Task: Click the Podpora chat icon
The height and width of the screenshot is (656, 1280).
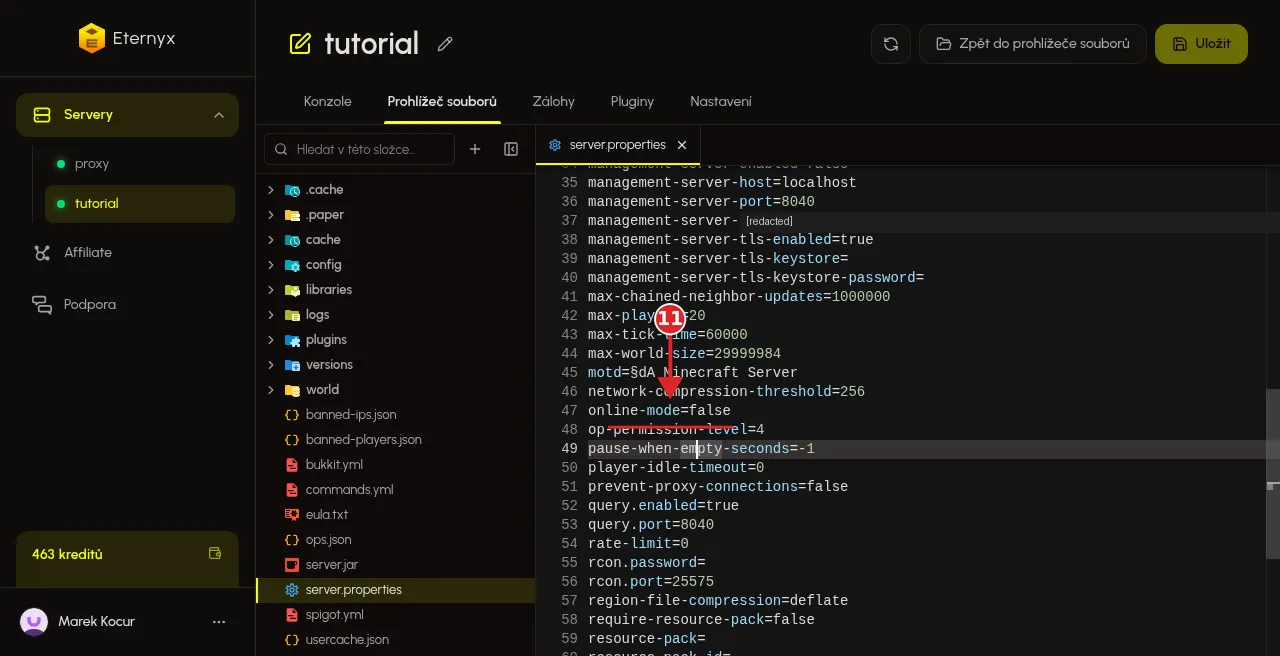Action: click(42, 304)
